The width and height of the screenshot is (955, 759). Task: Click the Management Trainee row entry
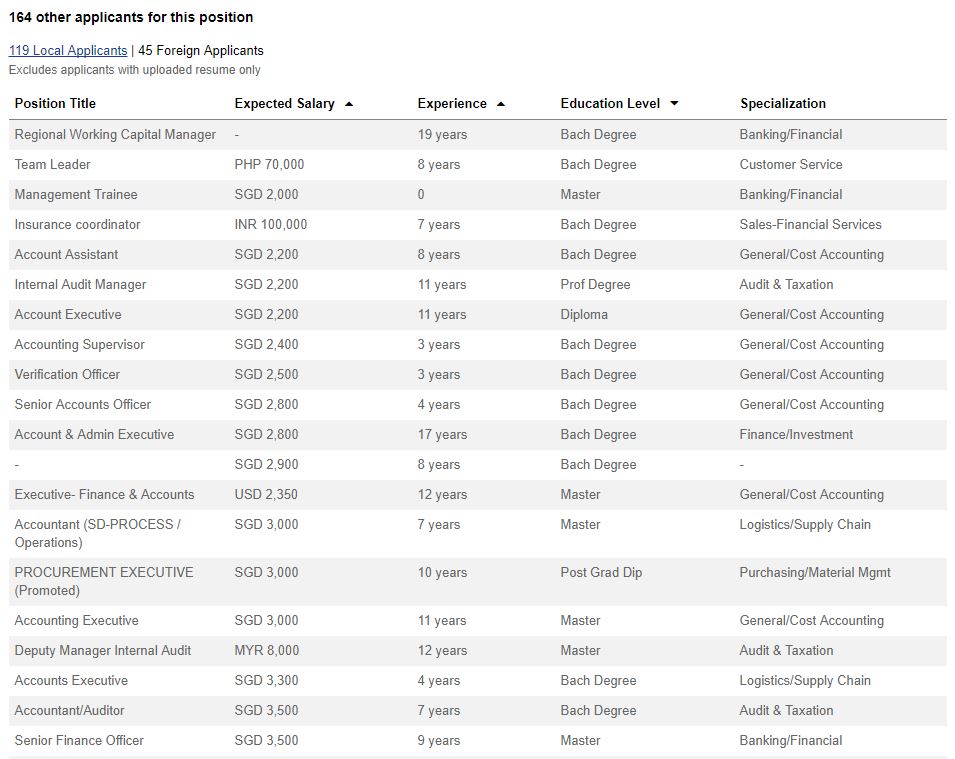pos(478,194)
